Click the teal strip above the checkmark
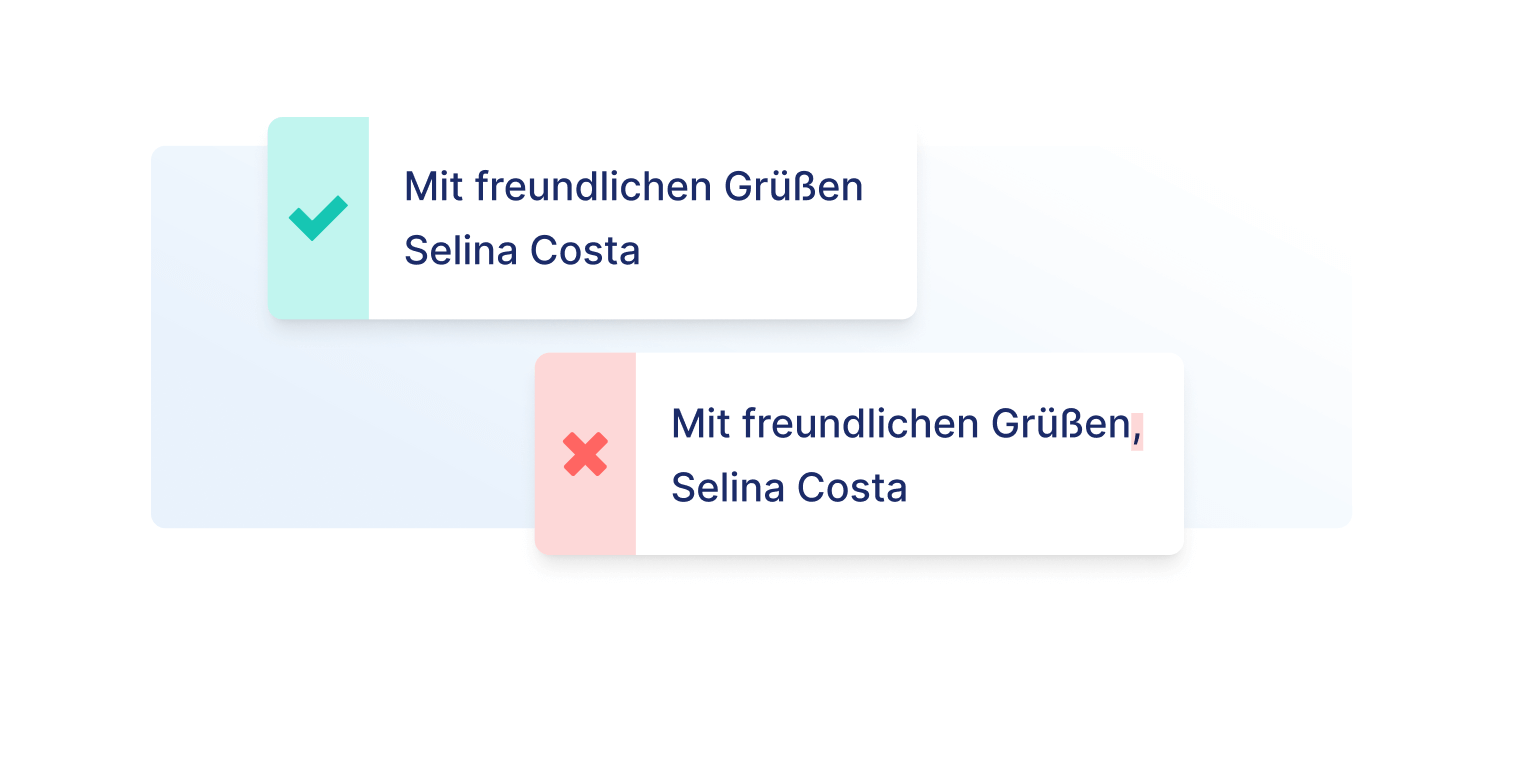 coord(318,150)
